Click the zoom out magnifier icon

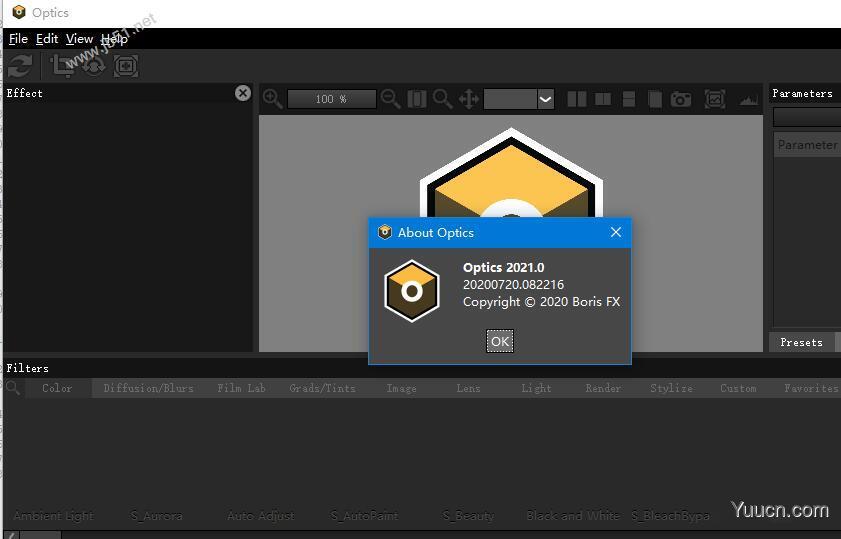(391, 99)
